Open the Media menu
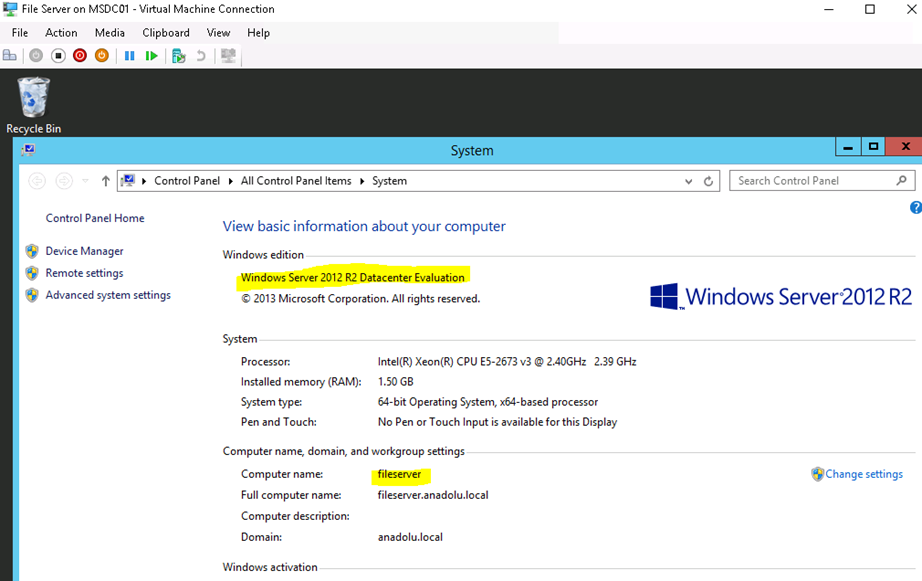Image resolution: width=922 pixels, height=581 pixels. pos(109,33)
